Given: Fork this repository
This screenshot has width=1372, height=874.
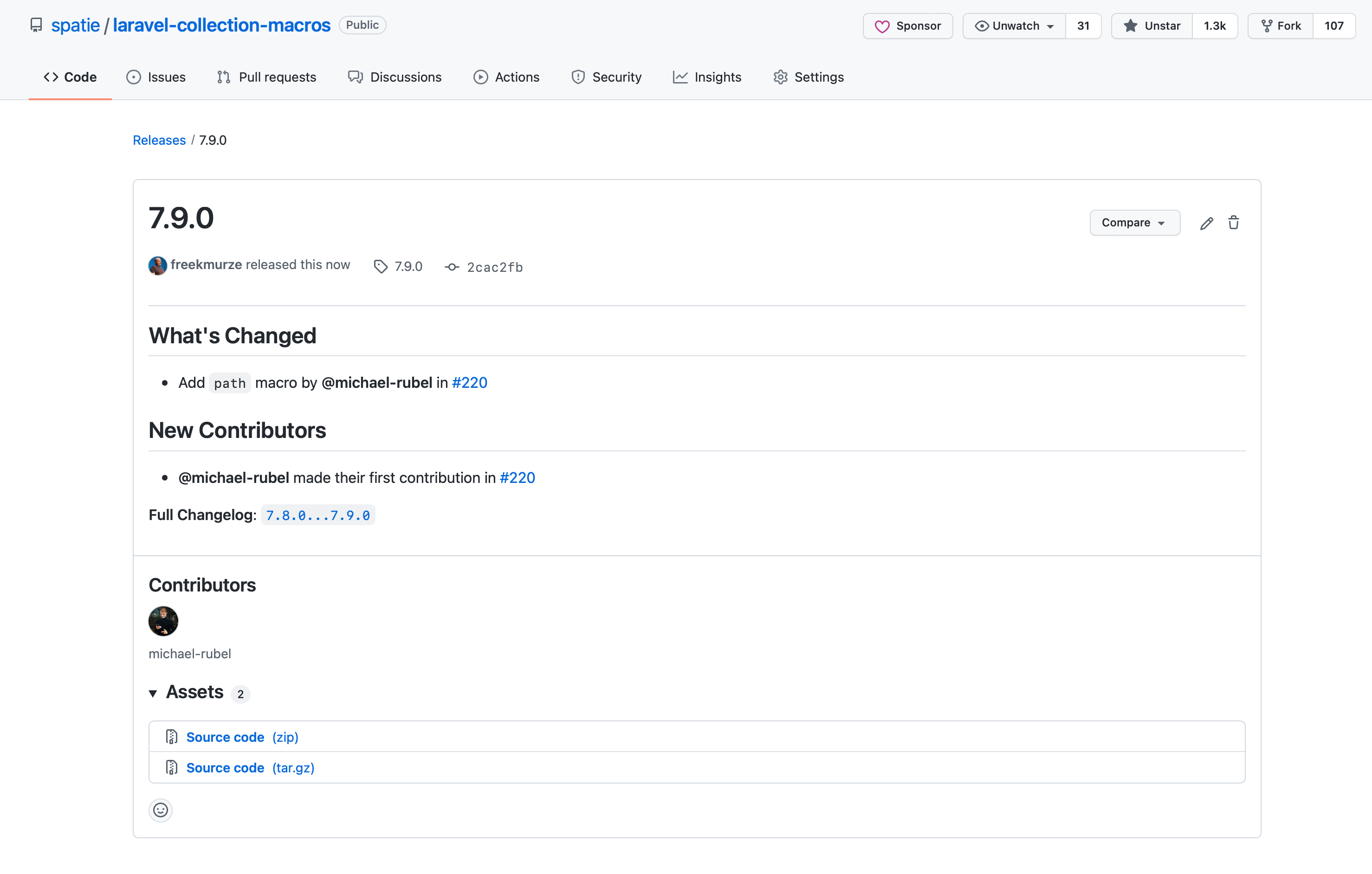Looking at the screenshot, I should pyautogui.click(x=1281, y=26).
